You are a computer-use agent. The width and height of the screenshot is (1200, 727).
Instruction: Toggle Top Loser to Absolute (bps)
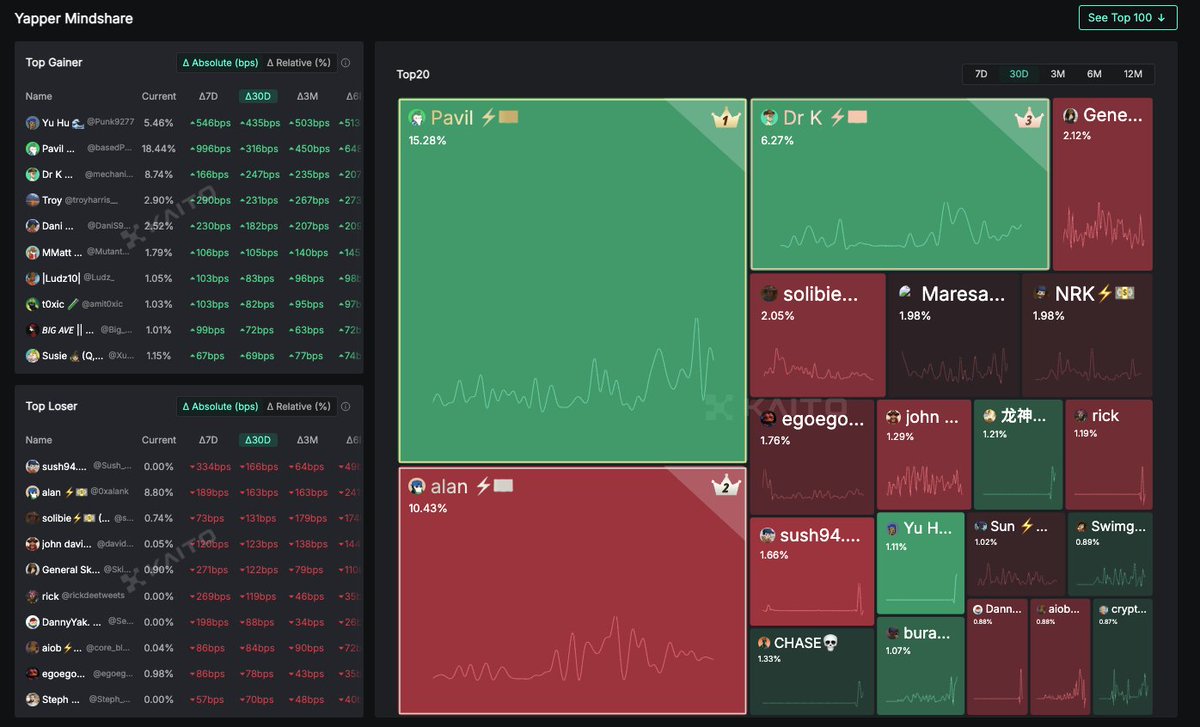(x=220, y=407)
